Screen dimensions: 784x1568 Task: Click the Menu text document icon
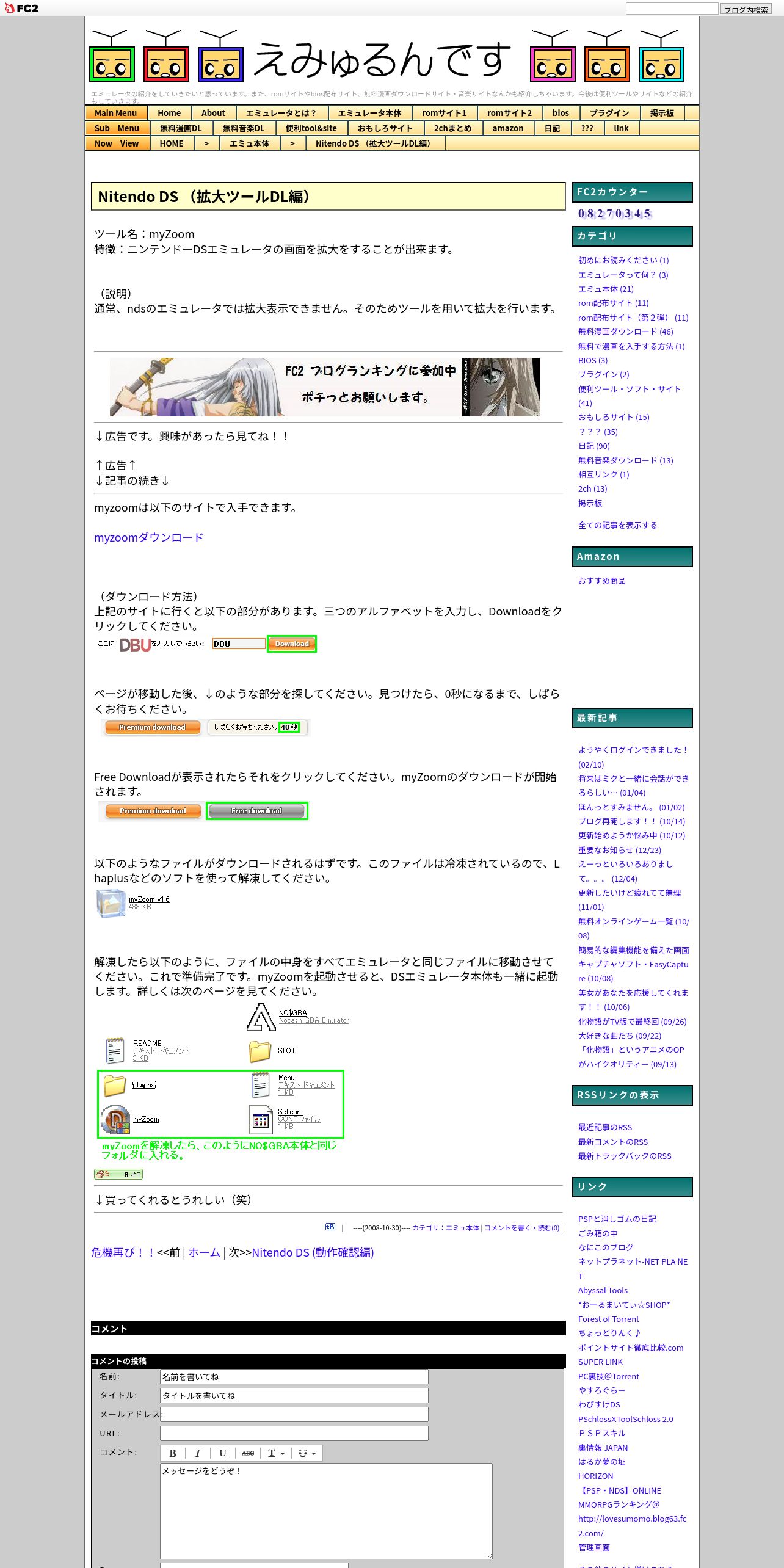(260, 1085)
